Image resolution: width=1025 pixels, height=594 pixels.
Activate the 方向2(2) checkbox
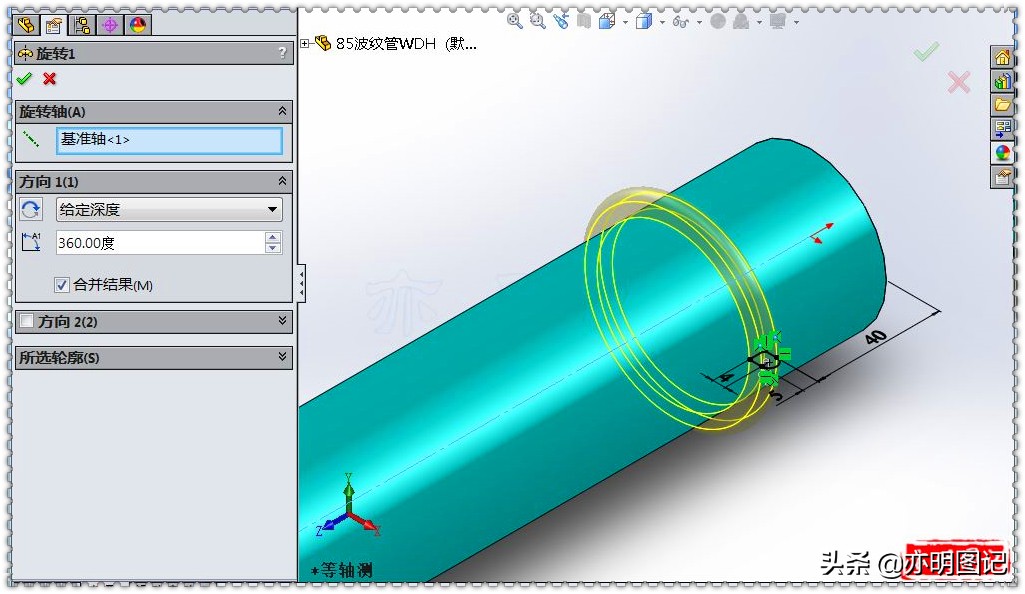point(27,321)
